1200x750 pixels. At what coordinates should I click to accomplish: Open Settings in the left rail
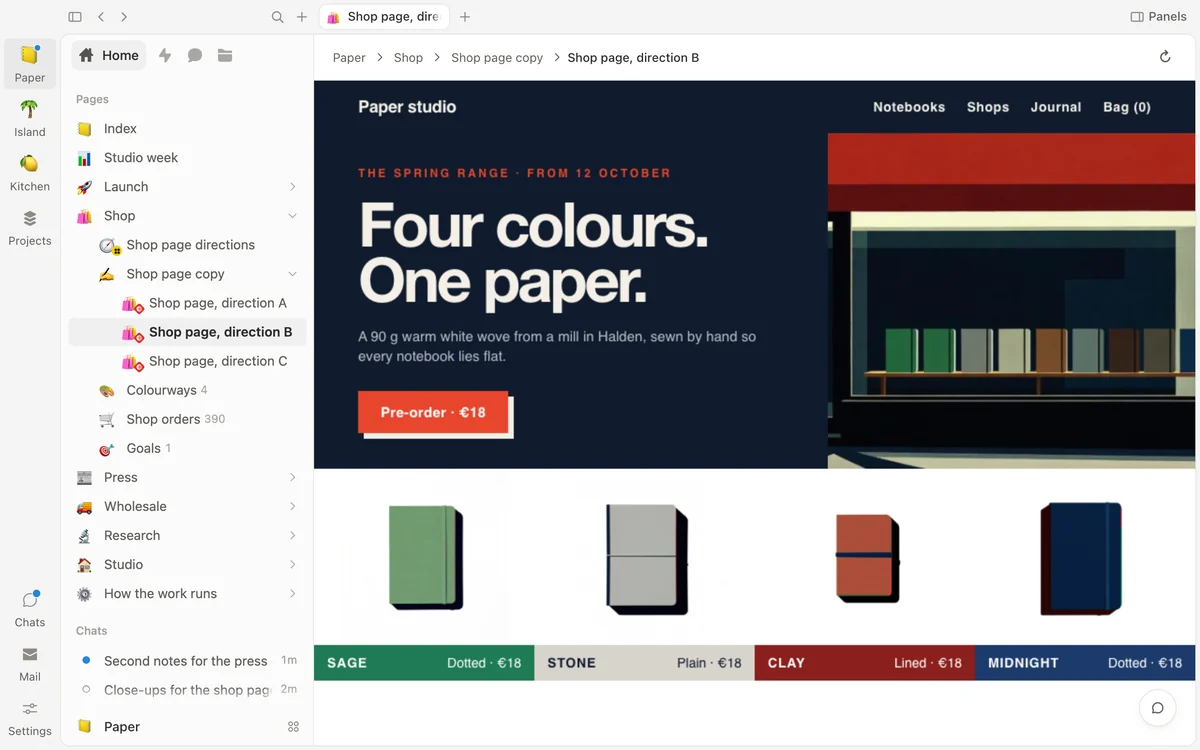pos(30,717)
